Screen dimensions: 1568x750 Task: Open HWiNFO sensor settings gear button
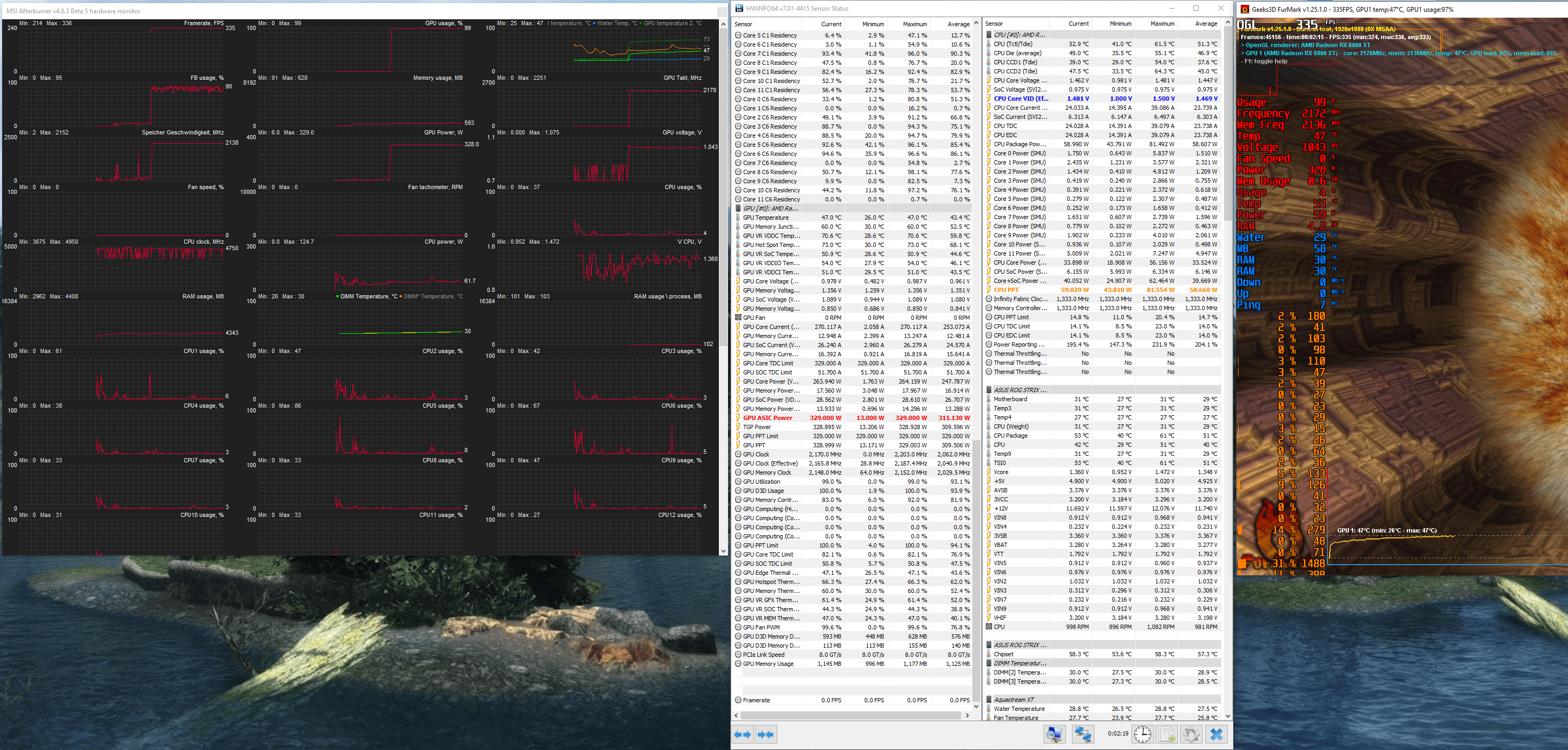click(1191, 735)
